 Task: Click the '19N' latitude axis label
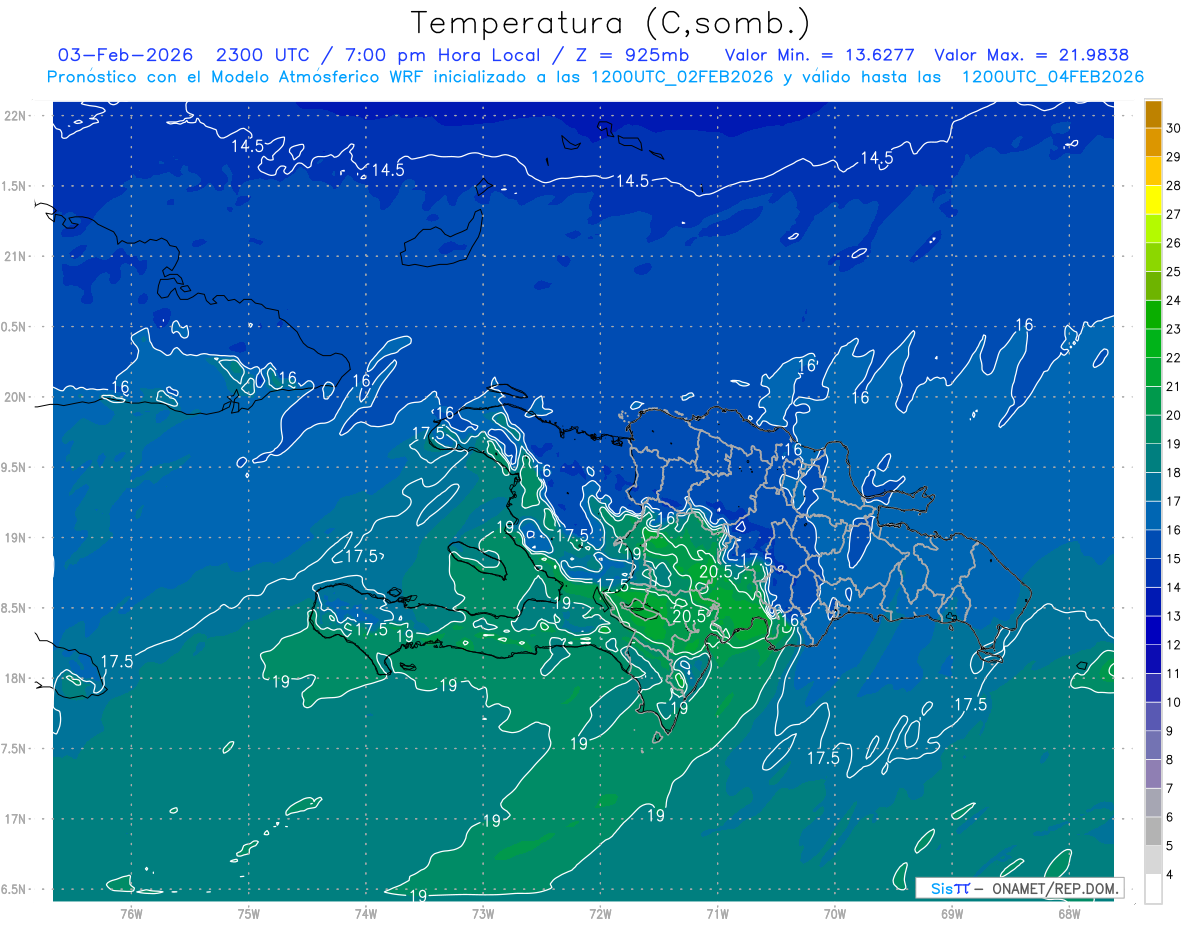(16, 538)
